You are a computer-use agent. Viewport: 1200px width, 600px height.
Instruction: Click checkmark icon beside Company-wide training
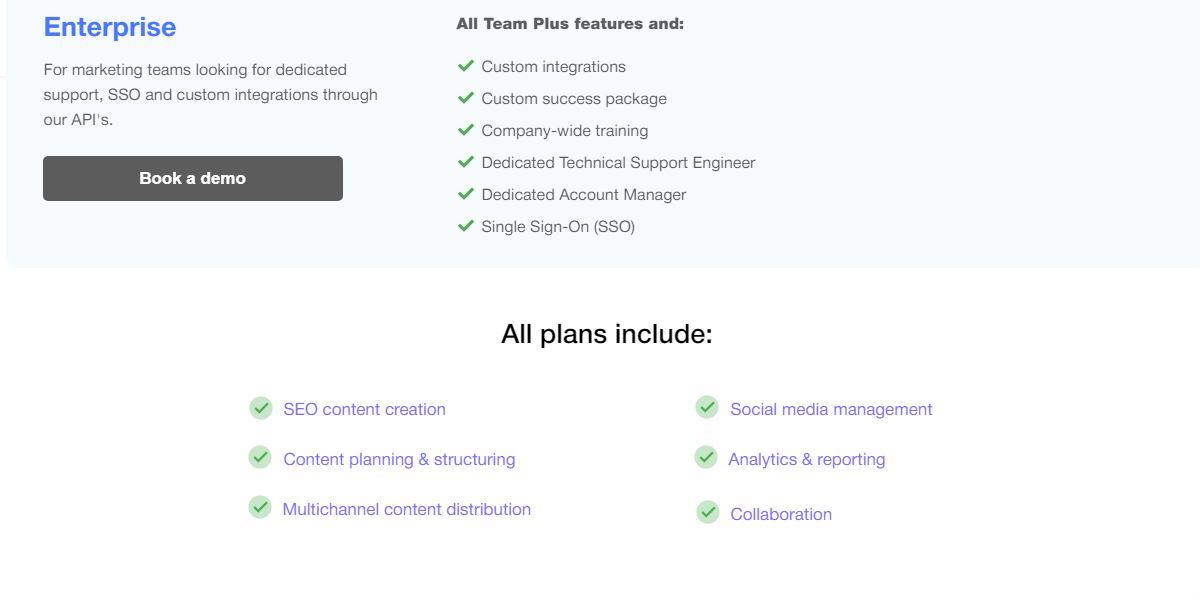[465, 130]
